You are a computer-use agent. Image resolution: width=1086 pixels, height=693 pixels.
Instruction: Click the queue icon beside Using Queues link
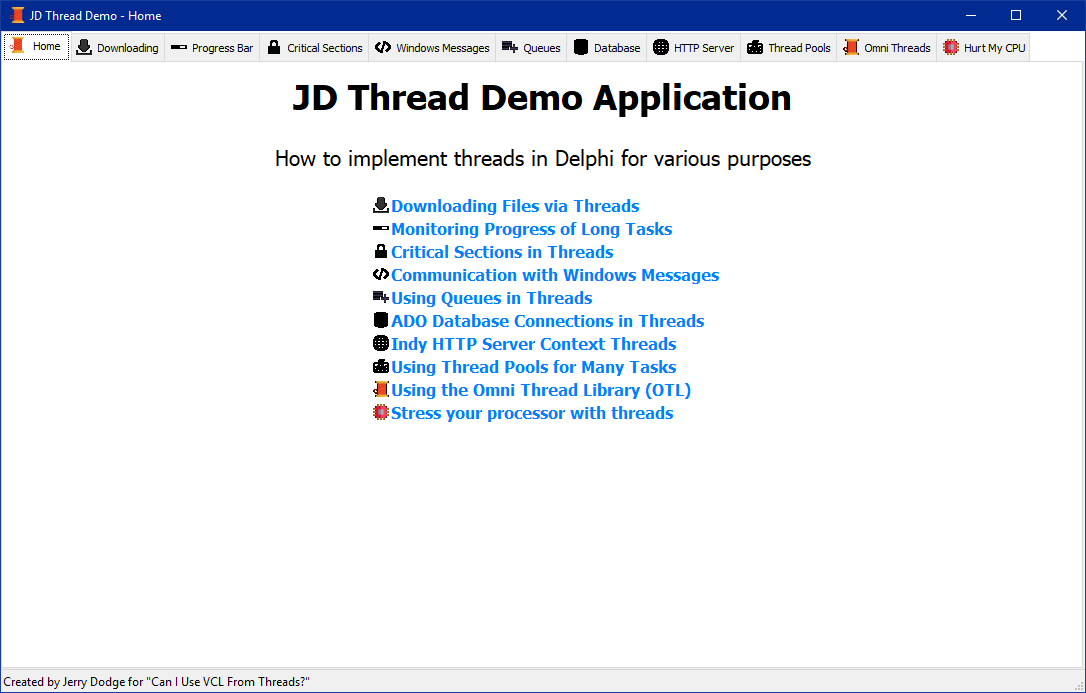point(380,298)
